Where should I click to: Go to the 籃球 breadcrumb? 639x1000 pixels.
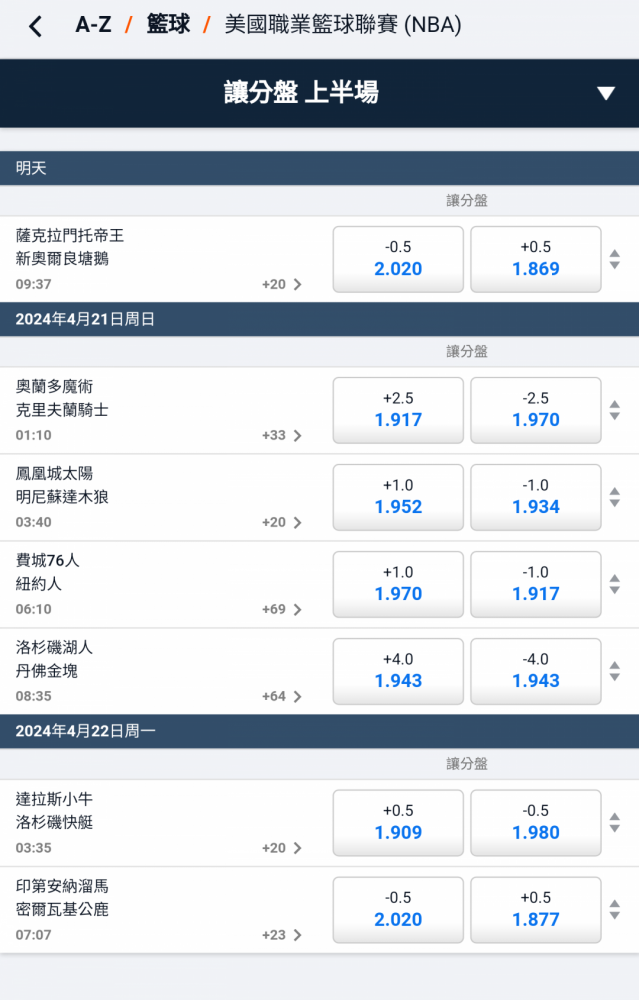point(168,25)
